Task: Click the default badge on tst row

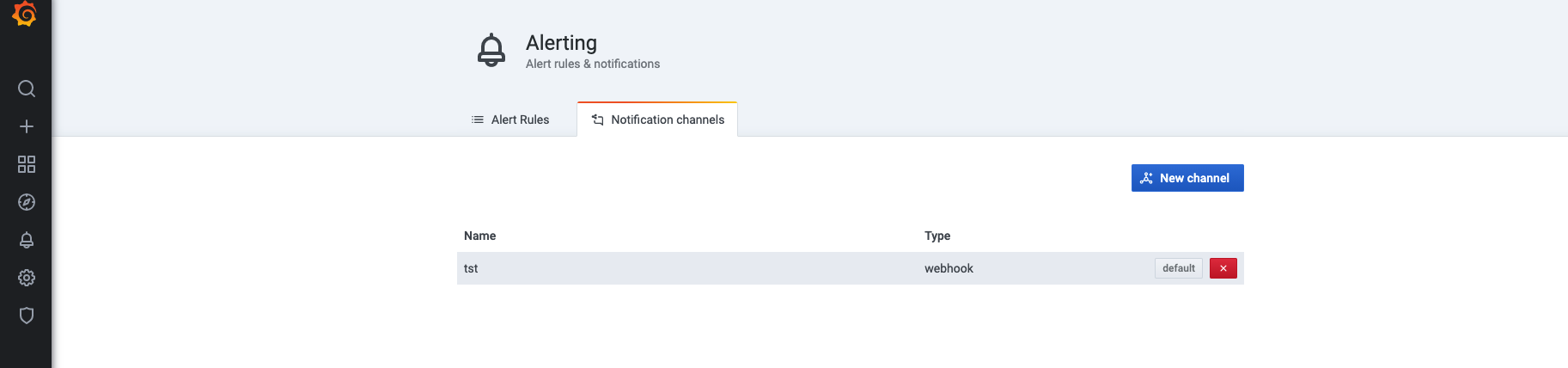Action: click(1178, 268)
